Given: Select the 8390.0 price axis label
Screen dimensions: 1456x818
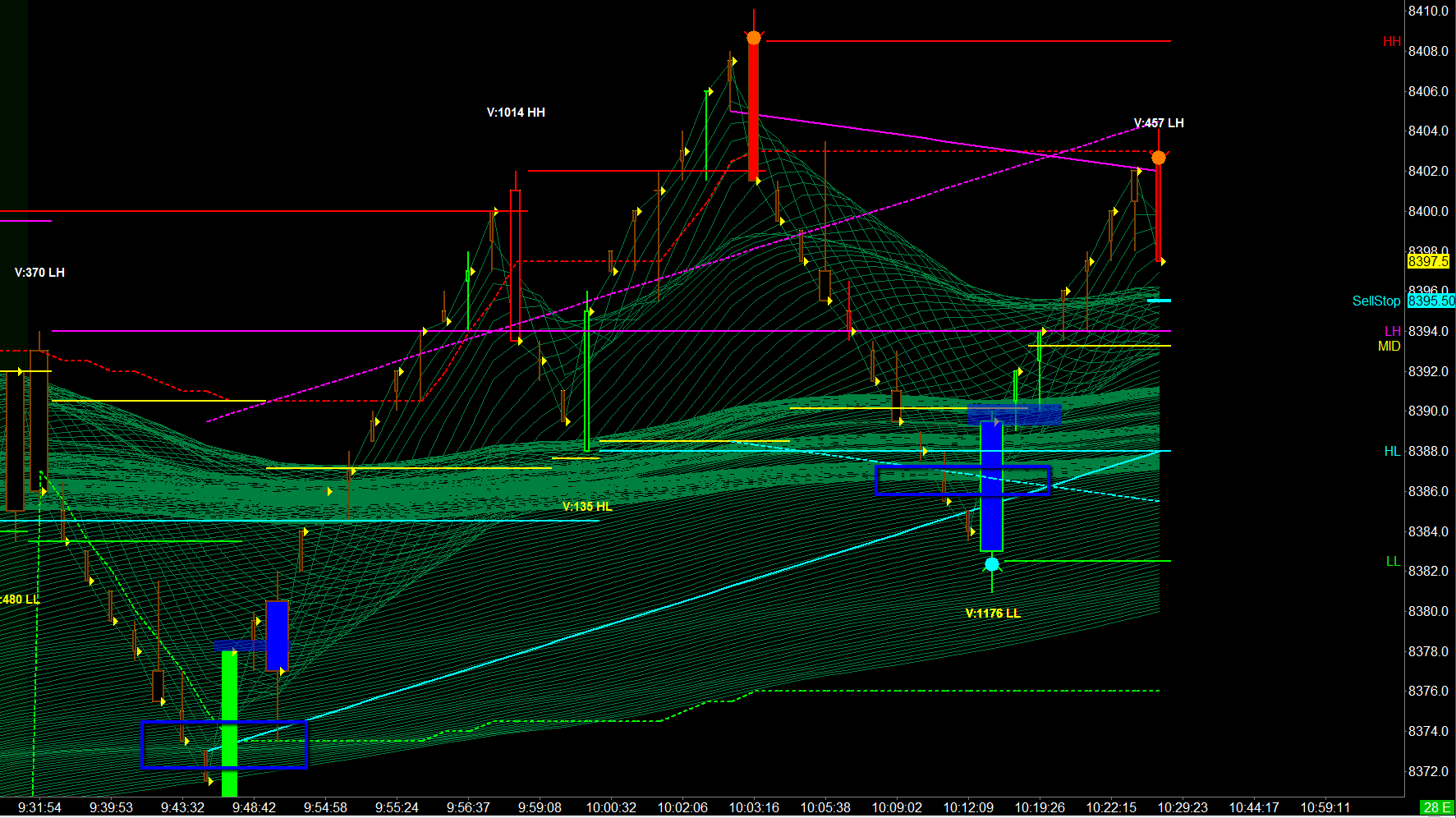Looking at the screenshot, I should click(x=1429, y=411).
